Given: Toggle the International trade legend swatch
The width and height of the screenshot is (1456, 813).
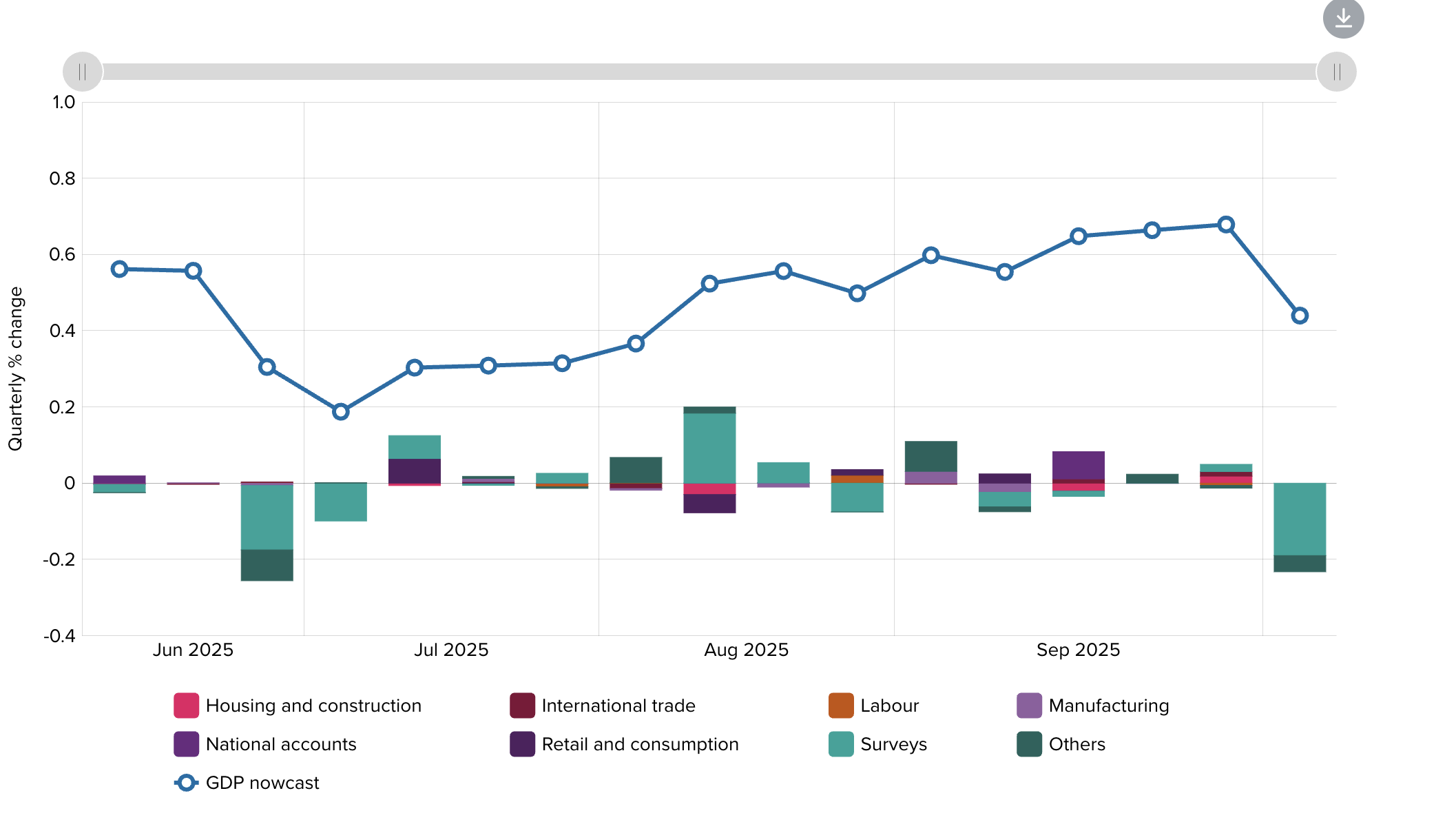Looking at the screenshot, I should click(x=522, y=706).
